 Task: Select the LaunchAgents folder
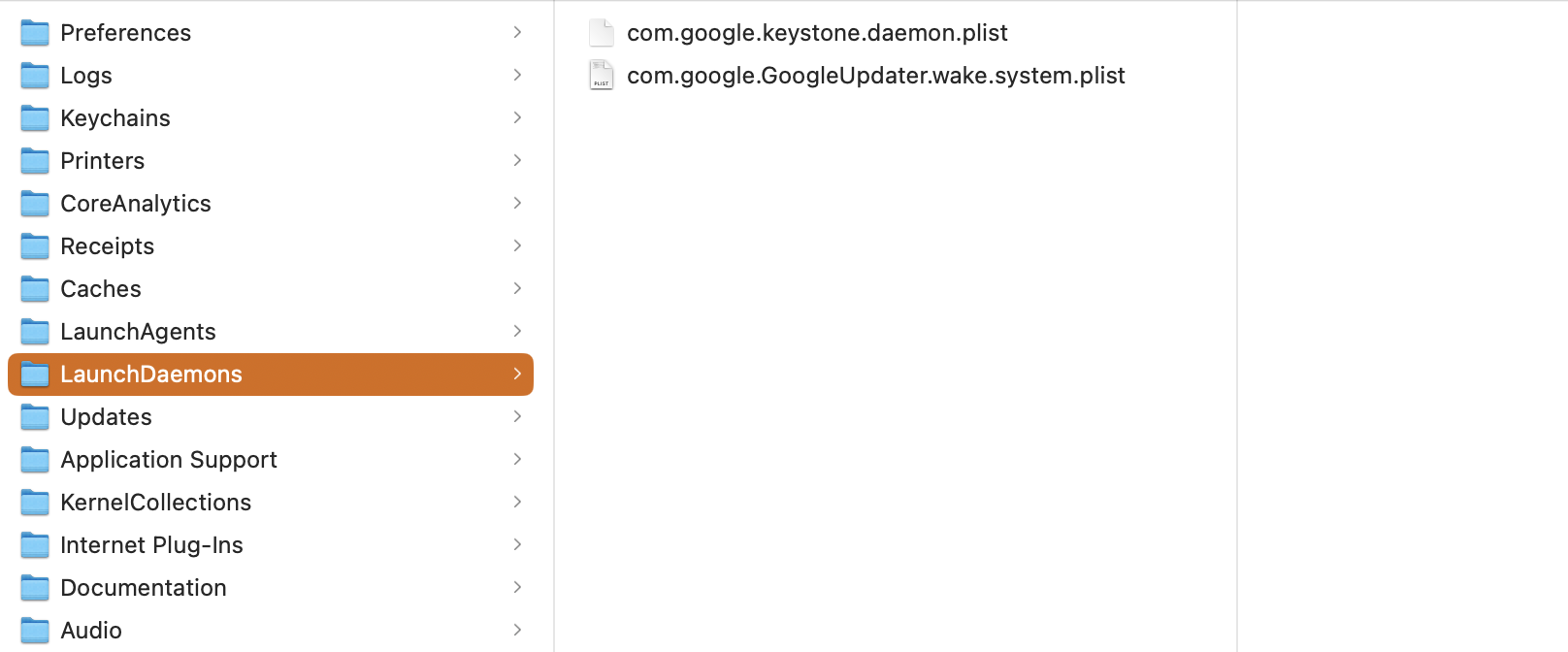click(x=138, y=332)
